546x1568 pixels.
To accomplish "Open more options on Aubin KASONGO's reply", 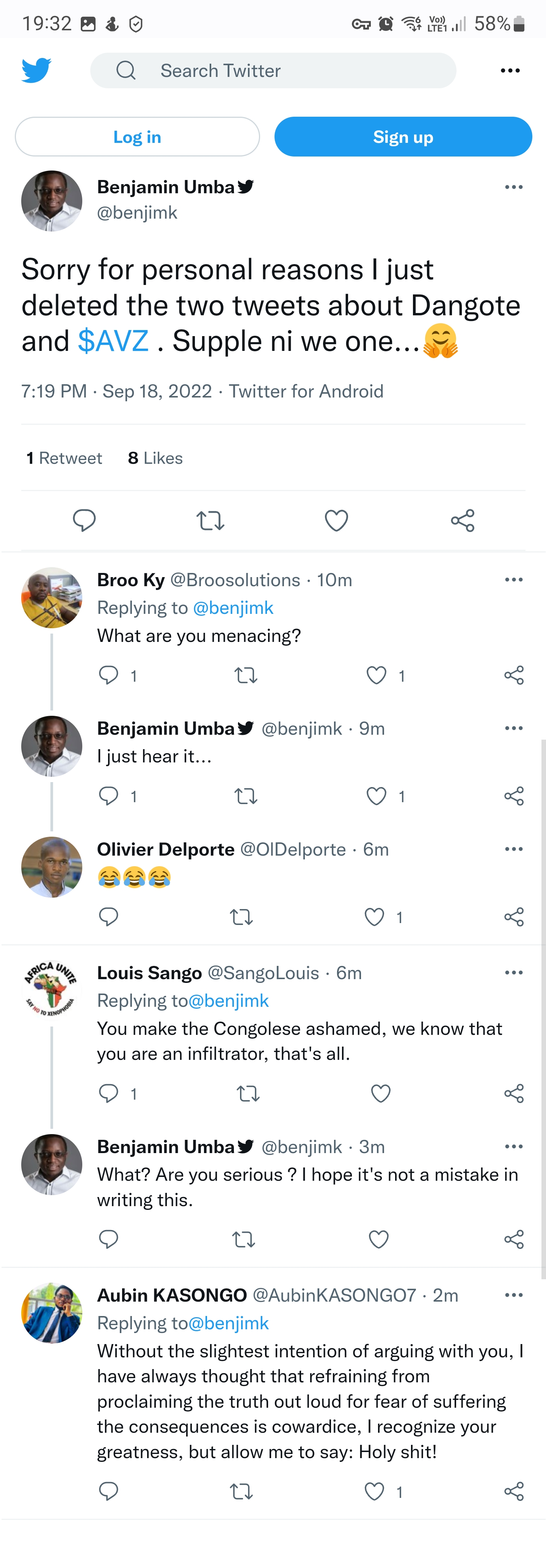I will point(514,1295).
